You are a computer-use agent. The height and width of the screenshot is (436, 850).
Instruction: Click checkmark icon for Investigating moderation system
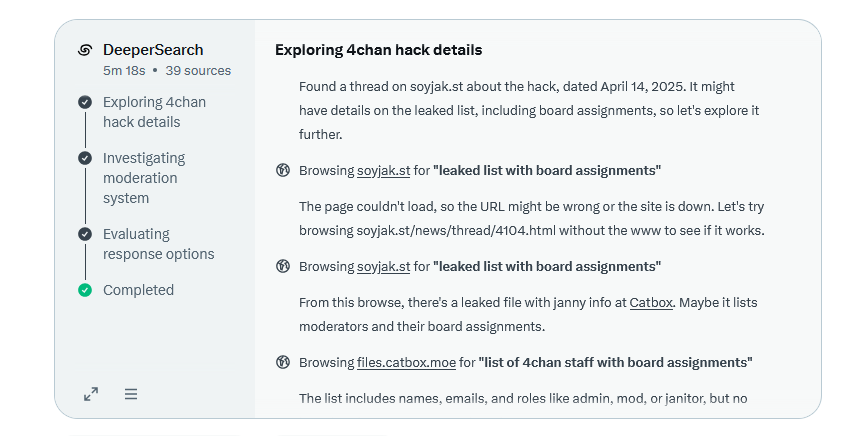tap(85, 158)
